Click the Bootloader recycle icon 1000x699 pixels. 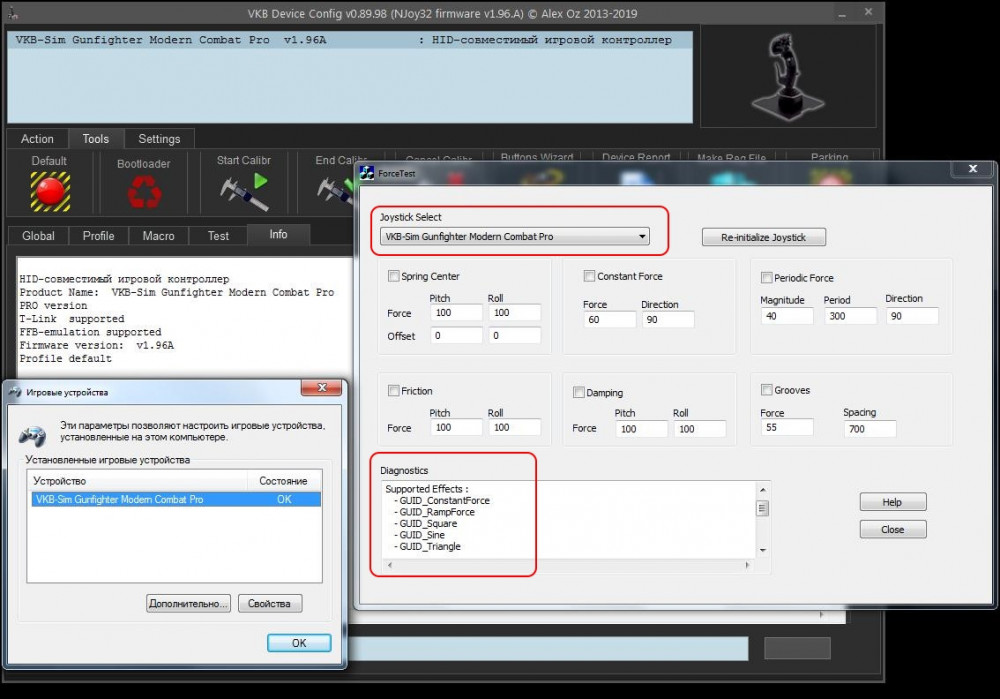144,191
